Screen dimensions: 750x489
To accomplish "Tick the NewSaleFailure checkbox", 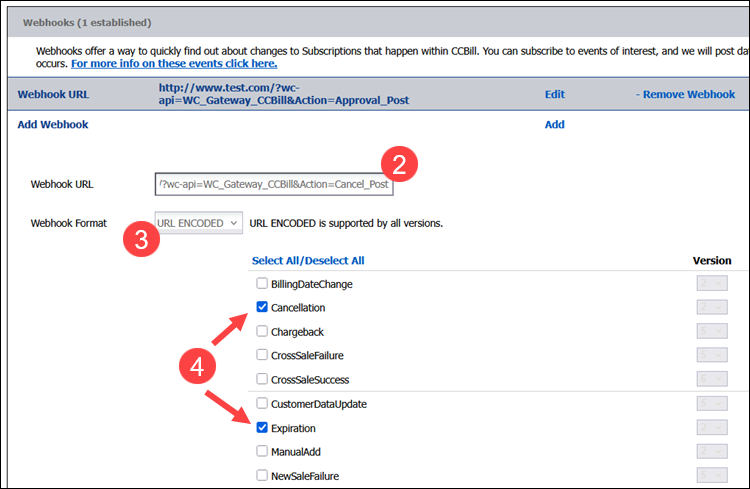I will click(x=262, y=475).
